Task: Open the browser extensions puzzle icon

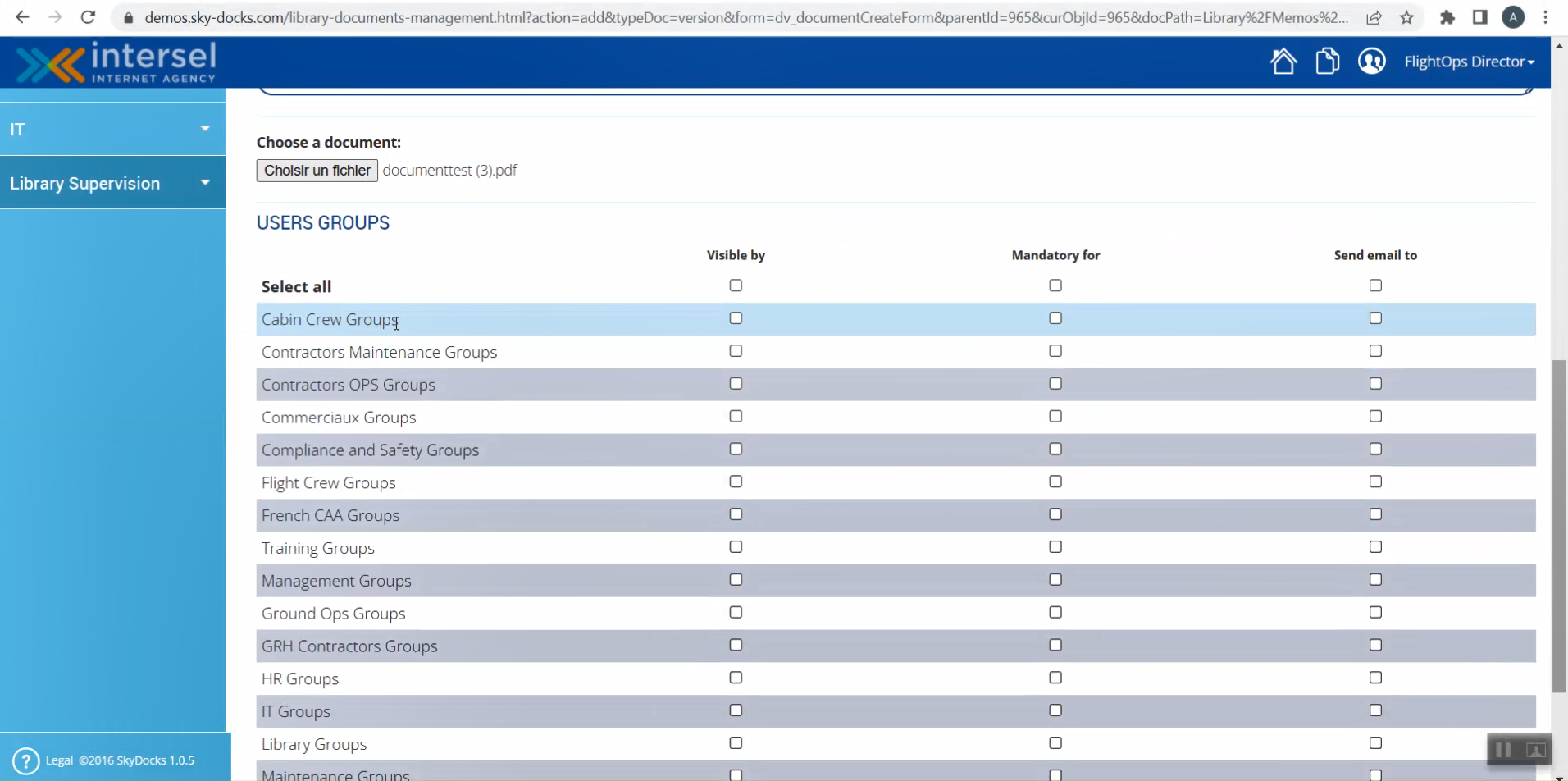Action: tap(1447, 17)
